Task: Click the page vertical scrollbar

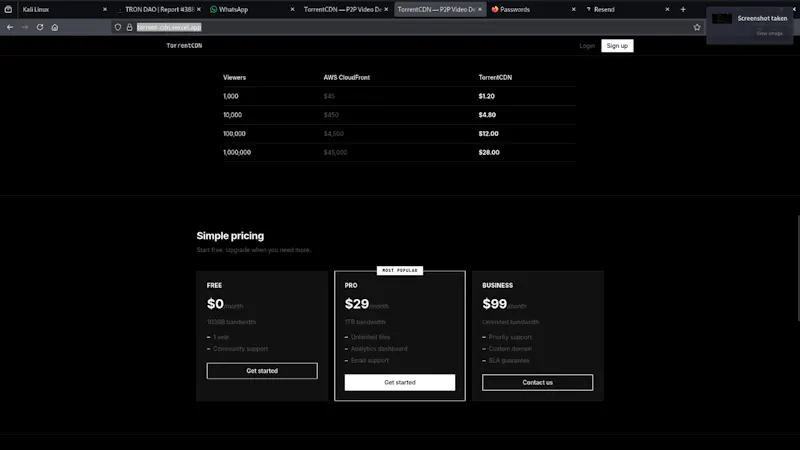Action: pos(797,268)
